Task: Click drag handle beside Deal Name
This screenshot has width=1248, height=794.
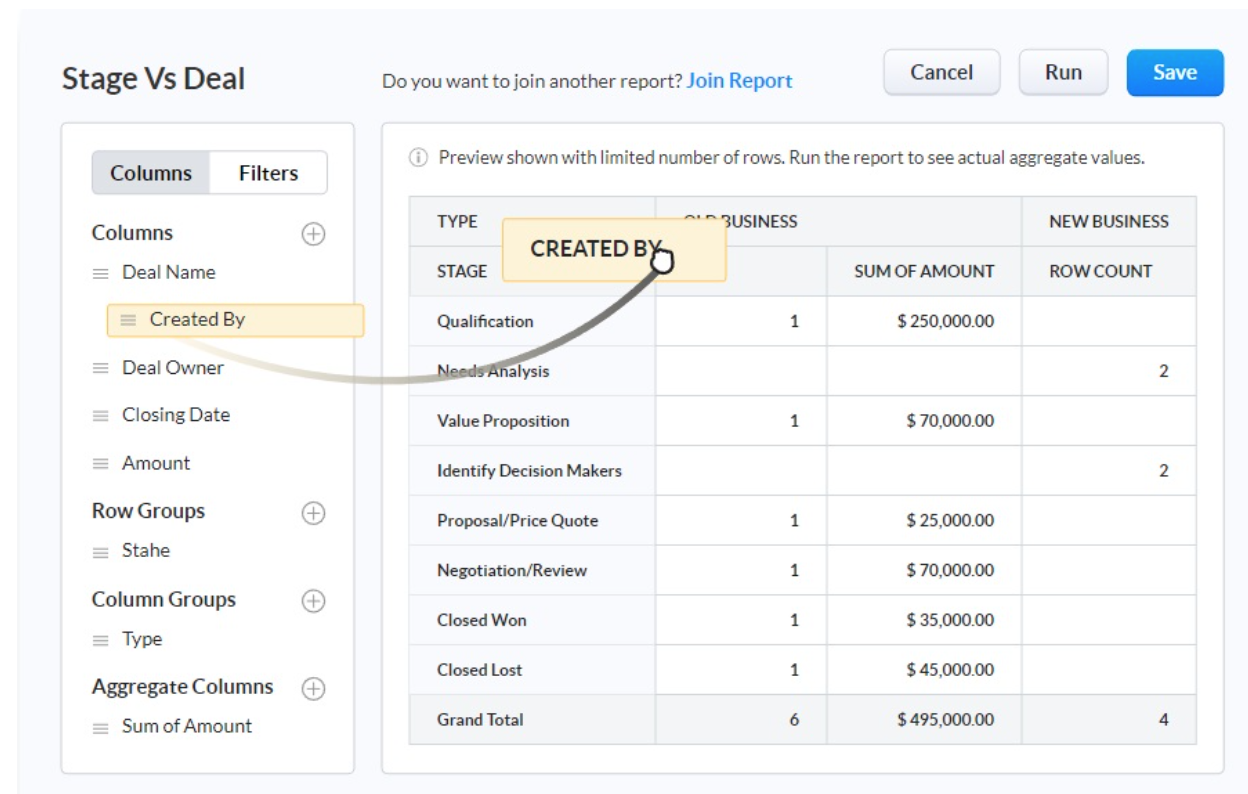Action: 101,273
